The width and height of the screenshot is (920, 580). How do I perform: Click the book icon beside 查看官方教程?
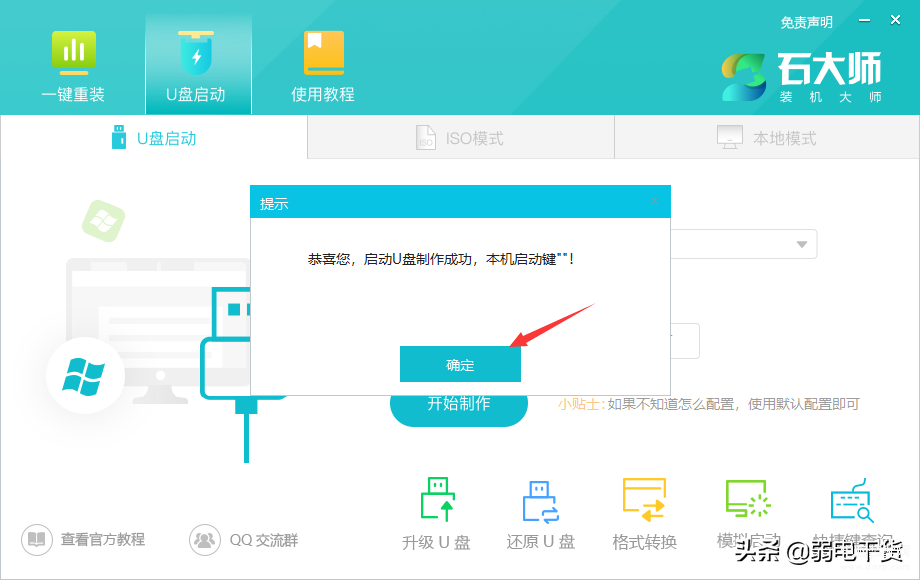point(37,540)
